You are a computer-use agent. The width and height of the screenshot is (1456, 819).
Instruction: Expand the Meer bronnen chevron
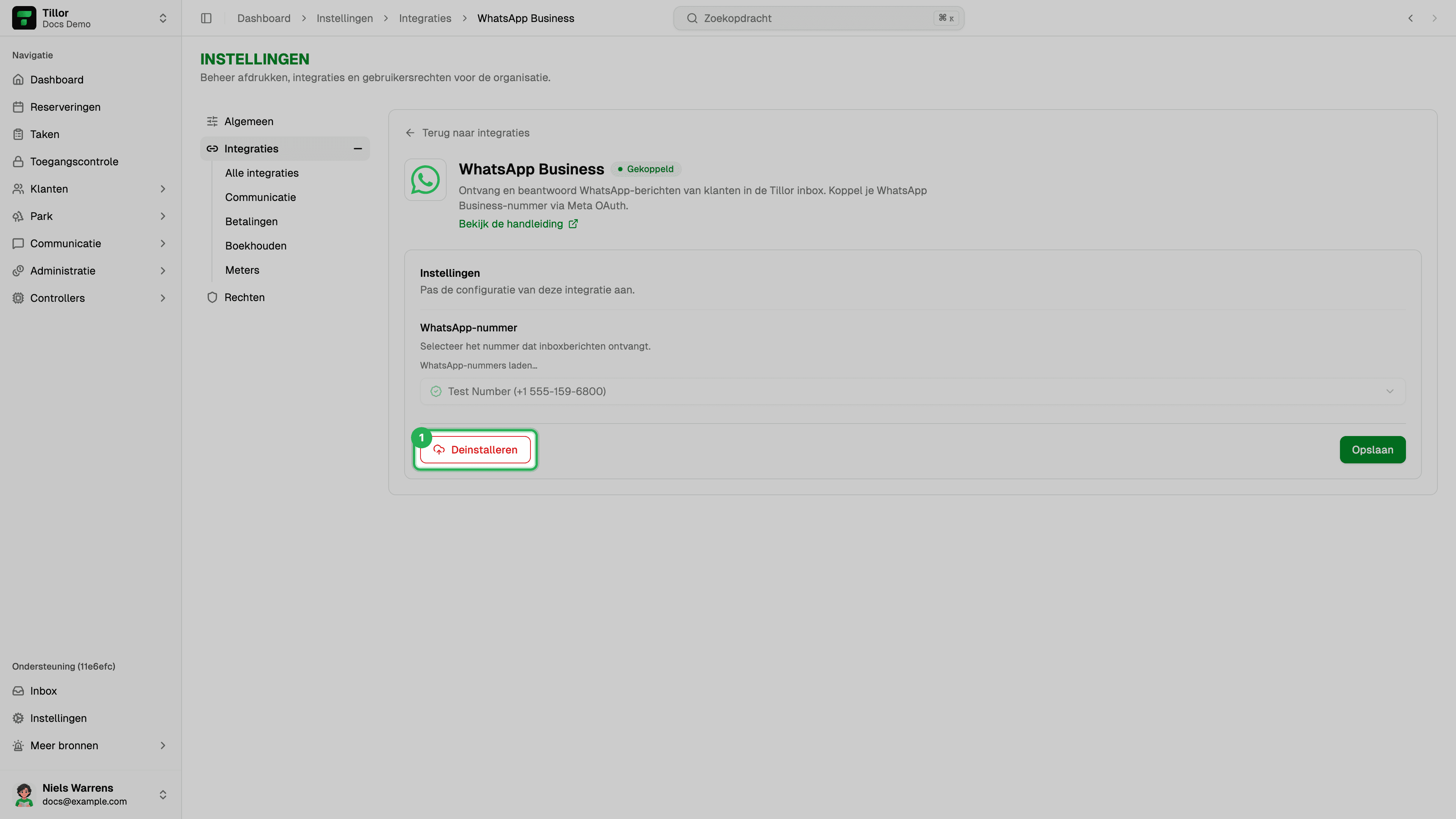(163, 745)
